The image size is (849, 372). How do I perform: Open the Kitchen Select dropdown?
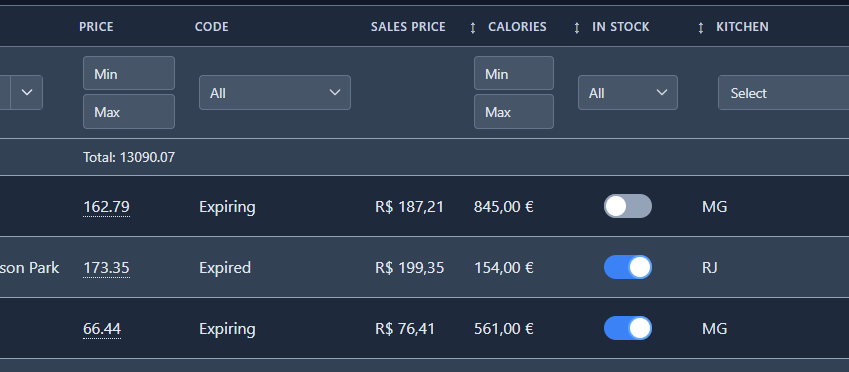pos(783,93)
